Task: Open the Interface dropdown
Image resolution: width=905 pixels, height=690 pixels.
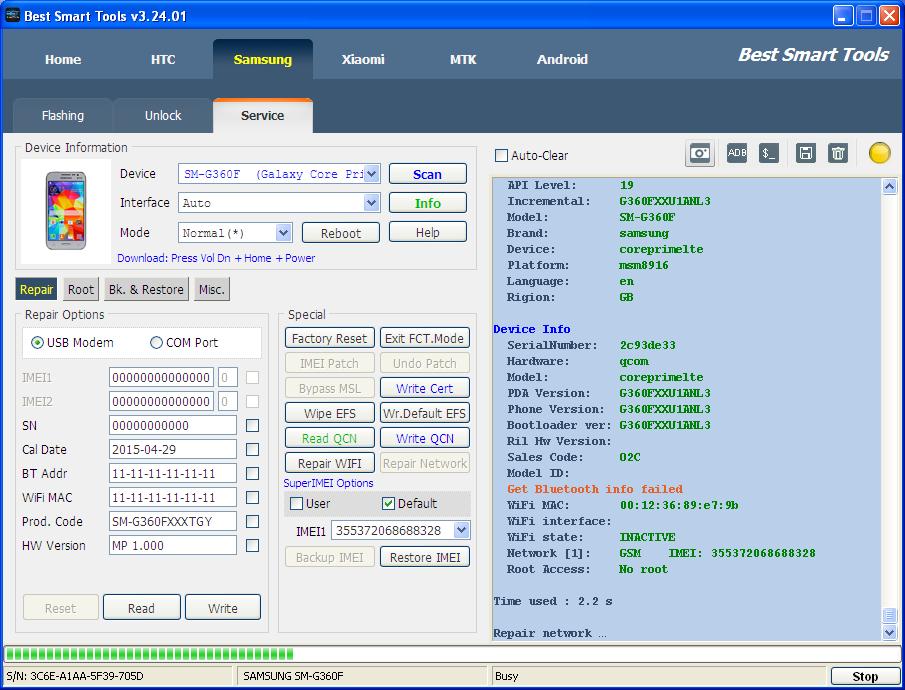Action: pyautogui.click(x=371, y=203)
